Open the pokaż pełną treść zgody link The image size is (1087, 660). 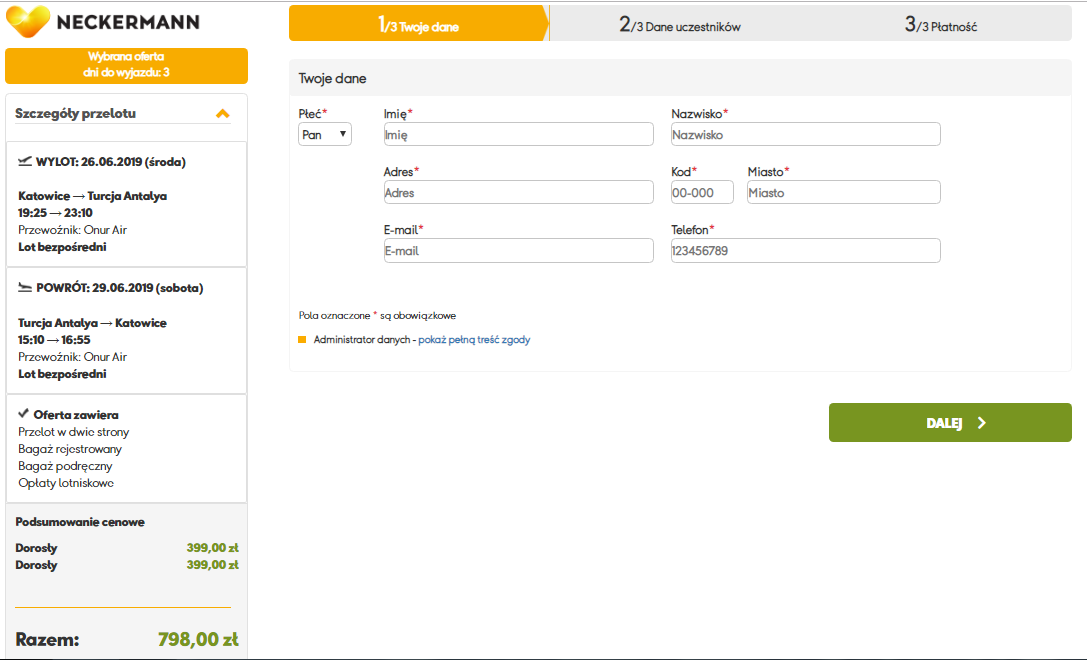coord(474,340)
